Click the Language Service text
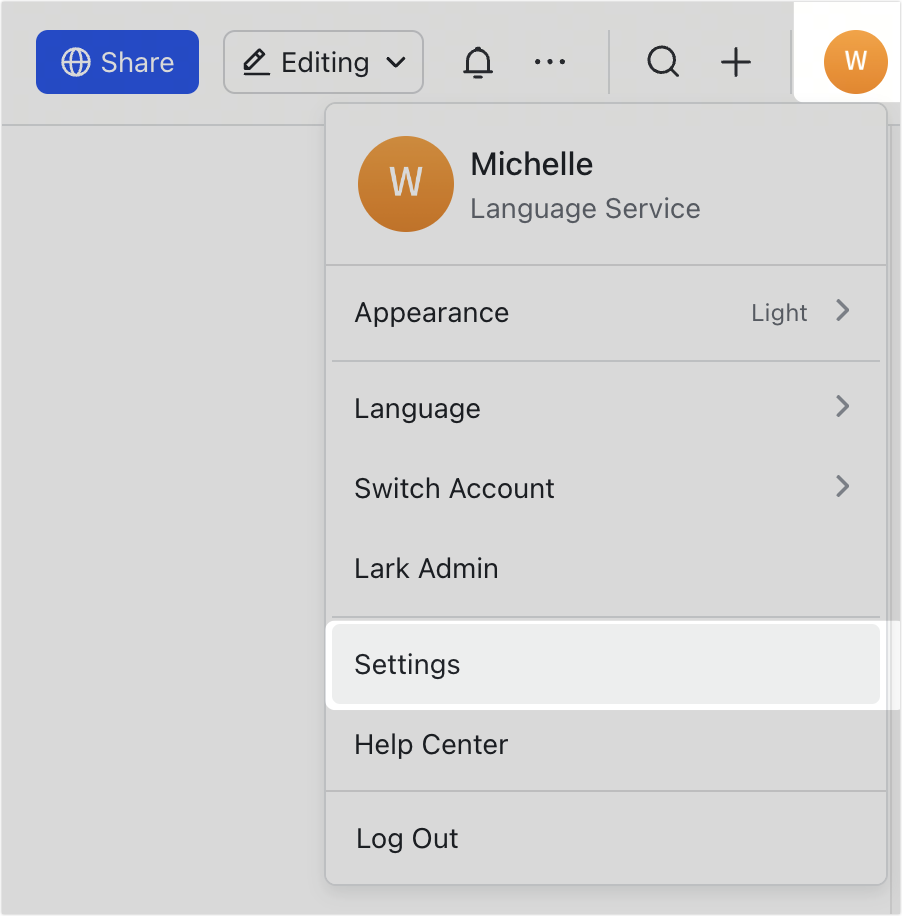902x916 pixels. 585,209
